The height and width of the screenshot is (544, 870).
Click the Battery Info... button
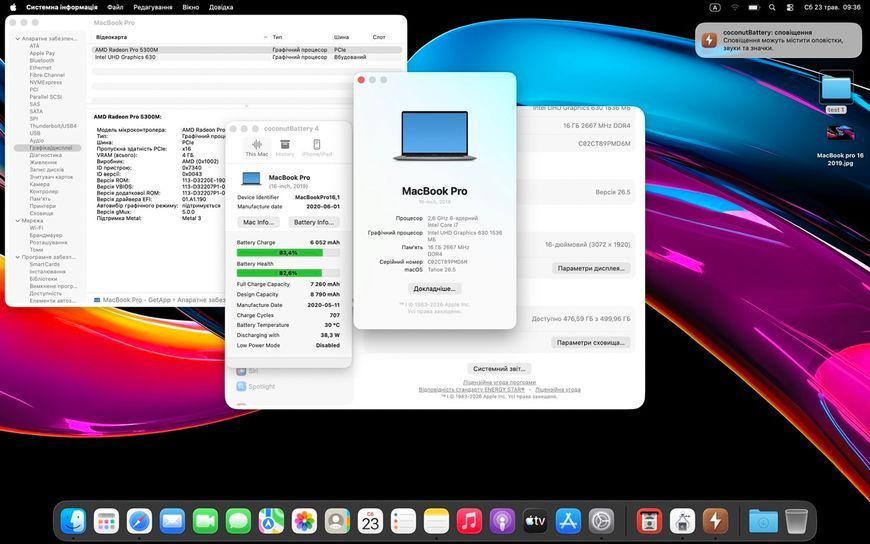[313, 222]
